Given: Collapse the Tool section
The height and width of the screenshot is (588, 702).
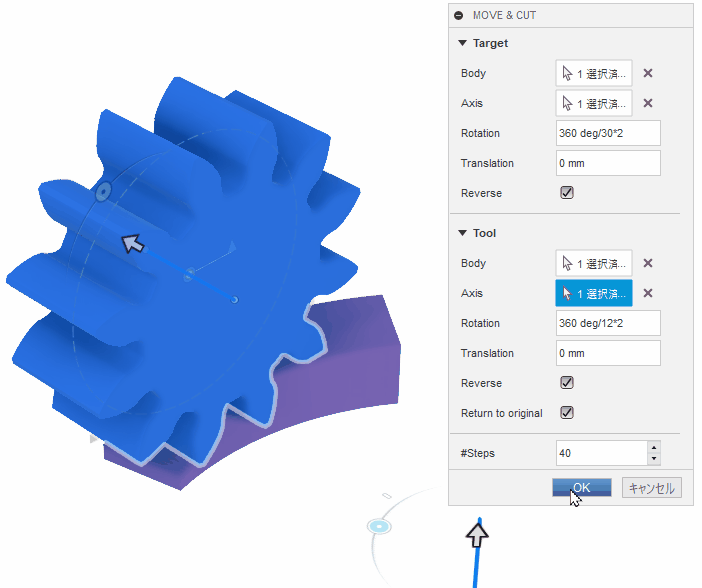Looking at the screenshot, I should point(463,233).
